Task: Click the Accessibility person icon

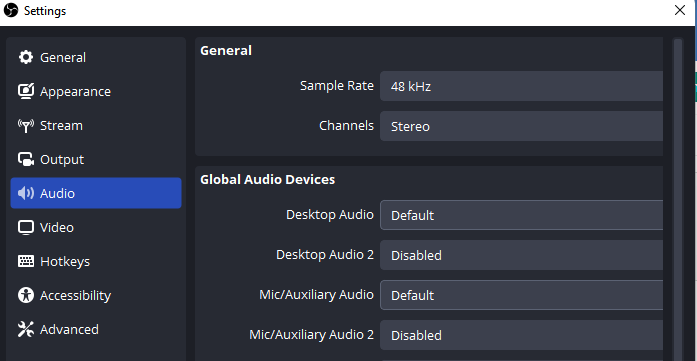Action: coord(26,295)
